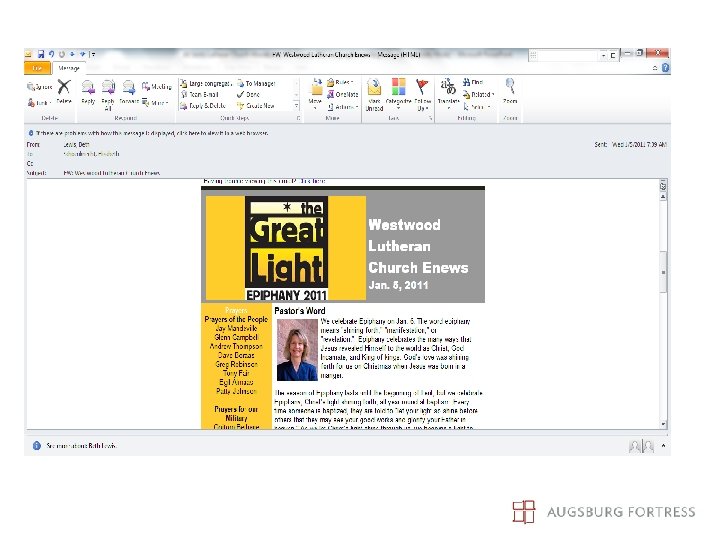Go to the previous item with up arrow
Viewport: 720px width, 540px height.
pos(72,54)
